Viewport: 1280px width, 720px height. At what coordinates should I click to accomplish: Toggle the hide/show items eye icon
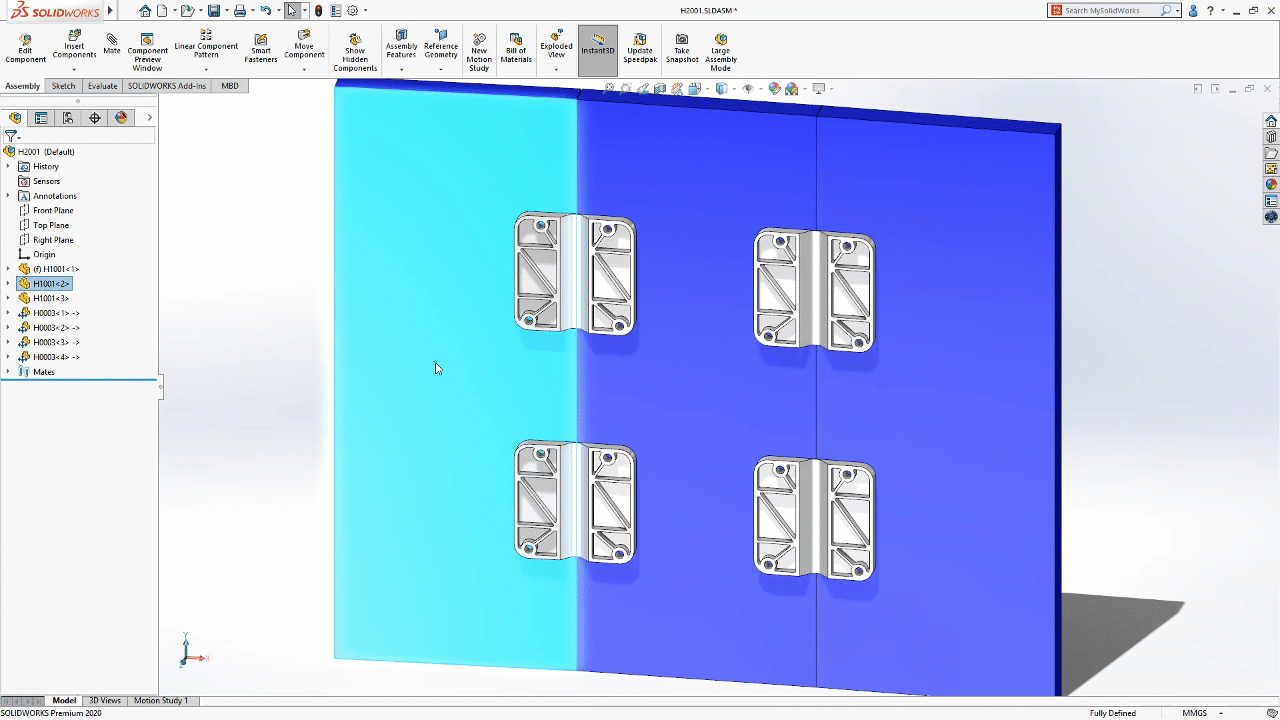(x=748, y=89)
